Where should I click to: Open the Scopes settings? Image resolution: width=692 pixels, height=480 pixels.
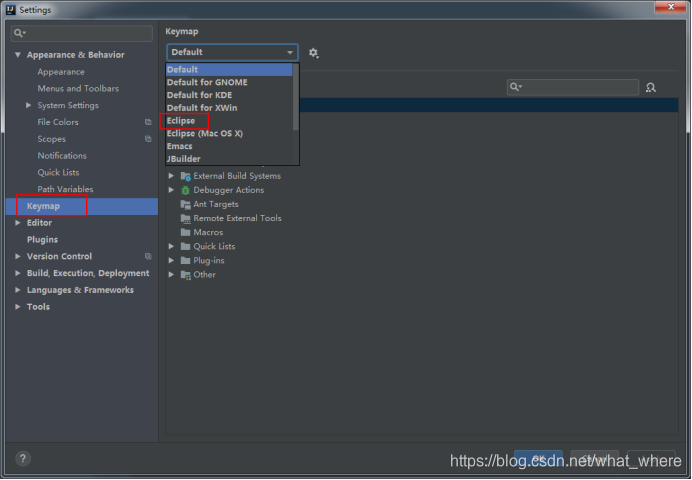point(52,139)
